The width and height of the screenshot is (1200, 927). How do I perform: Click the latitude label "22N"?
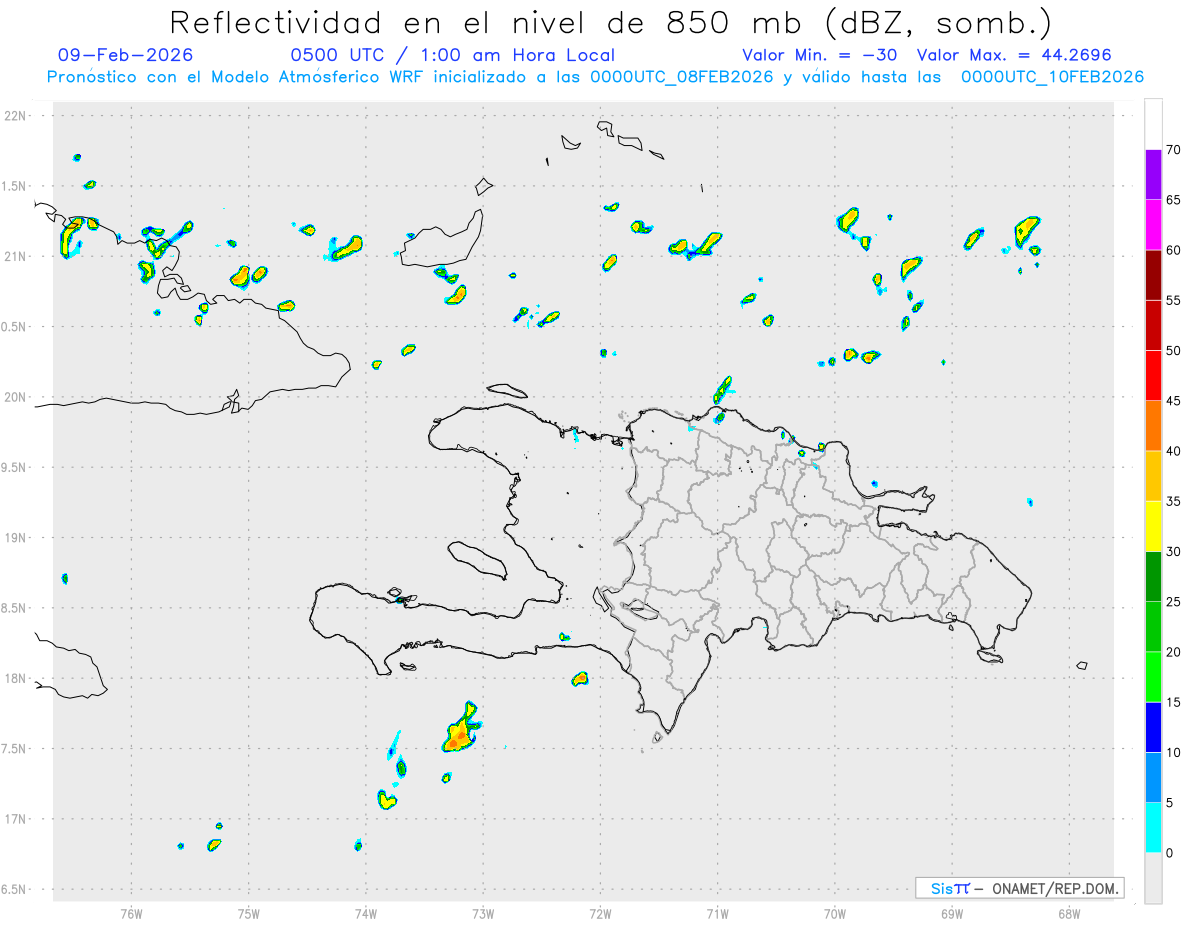(17, 116)
